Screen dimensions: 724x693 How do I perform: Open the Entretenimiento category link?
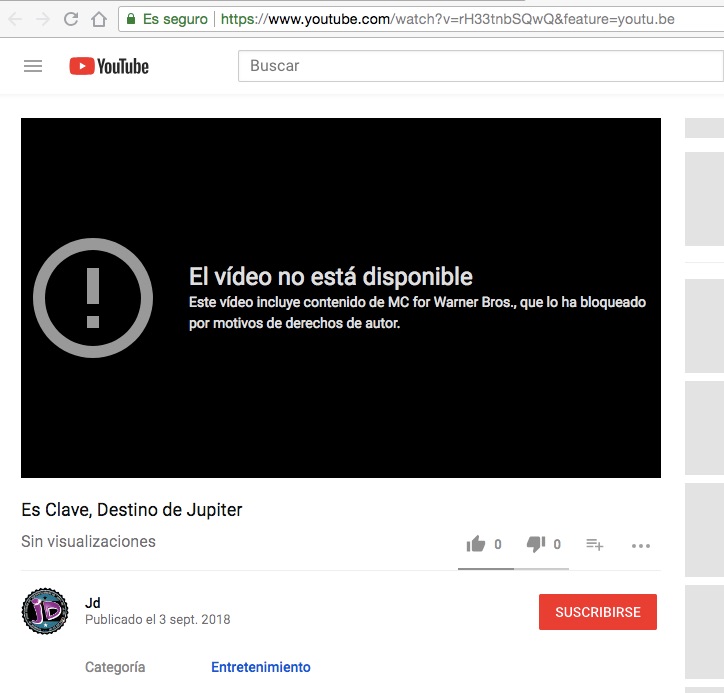[260, 667]
